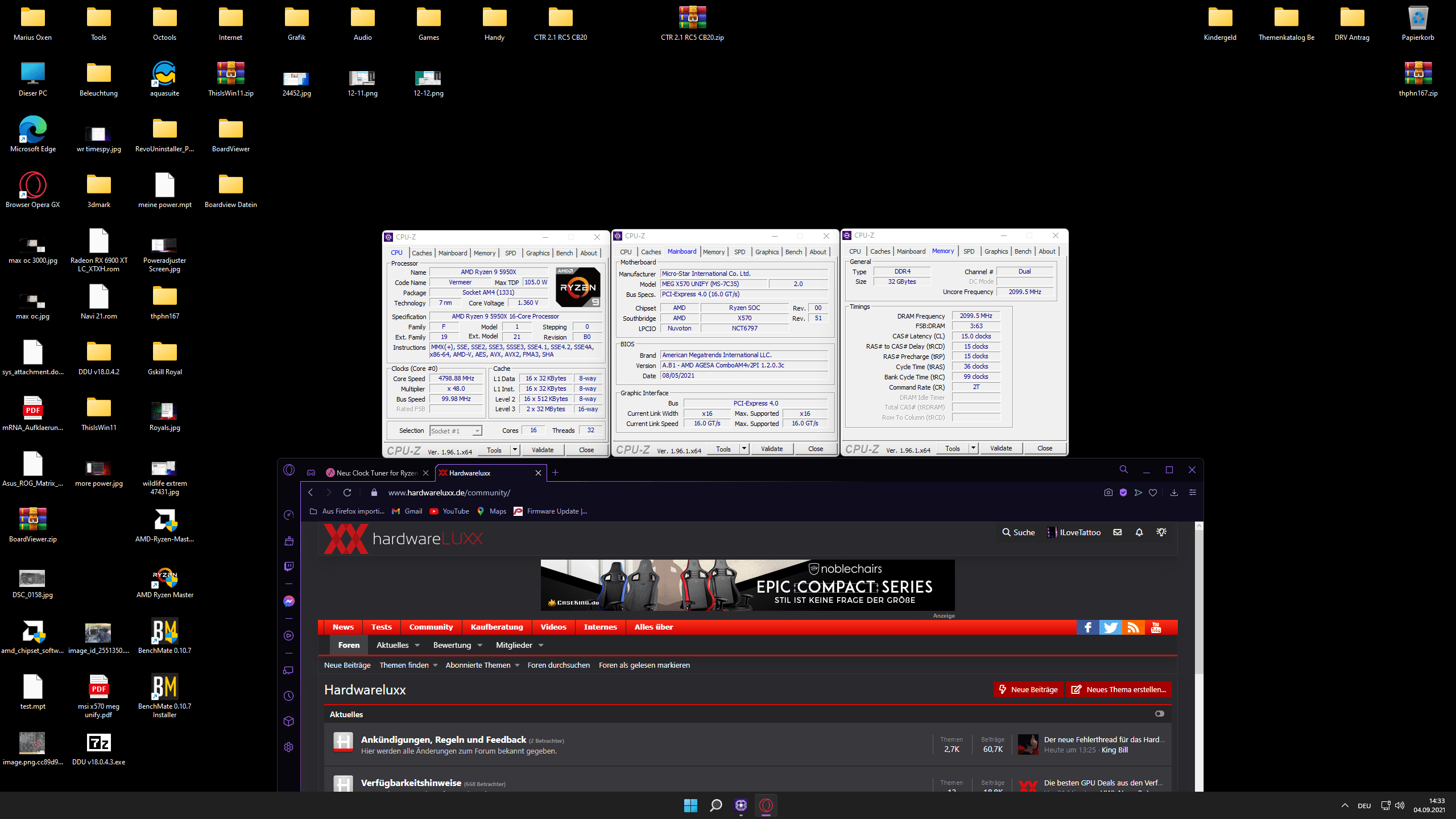Open Messenger from the Opera sidebar
1456x819 pixels.
coord(289,601)
